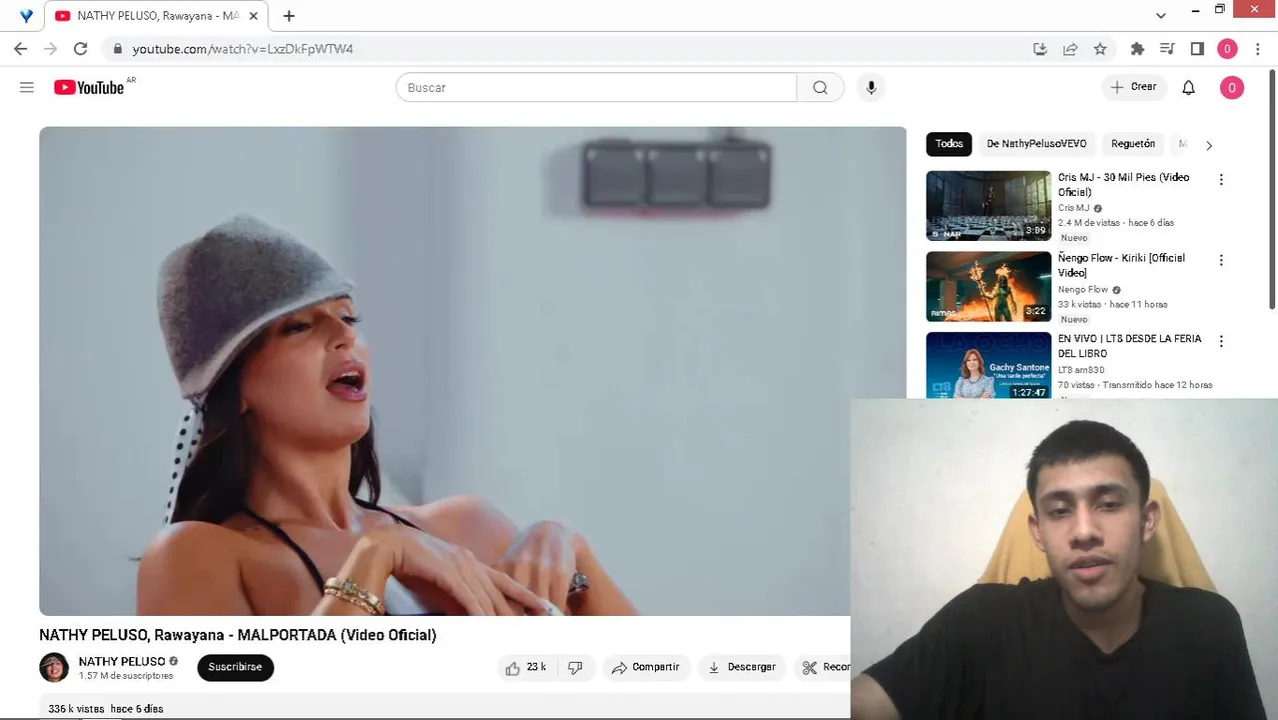Click Cris MJ channel name

click(1074, 208)
